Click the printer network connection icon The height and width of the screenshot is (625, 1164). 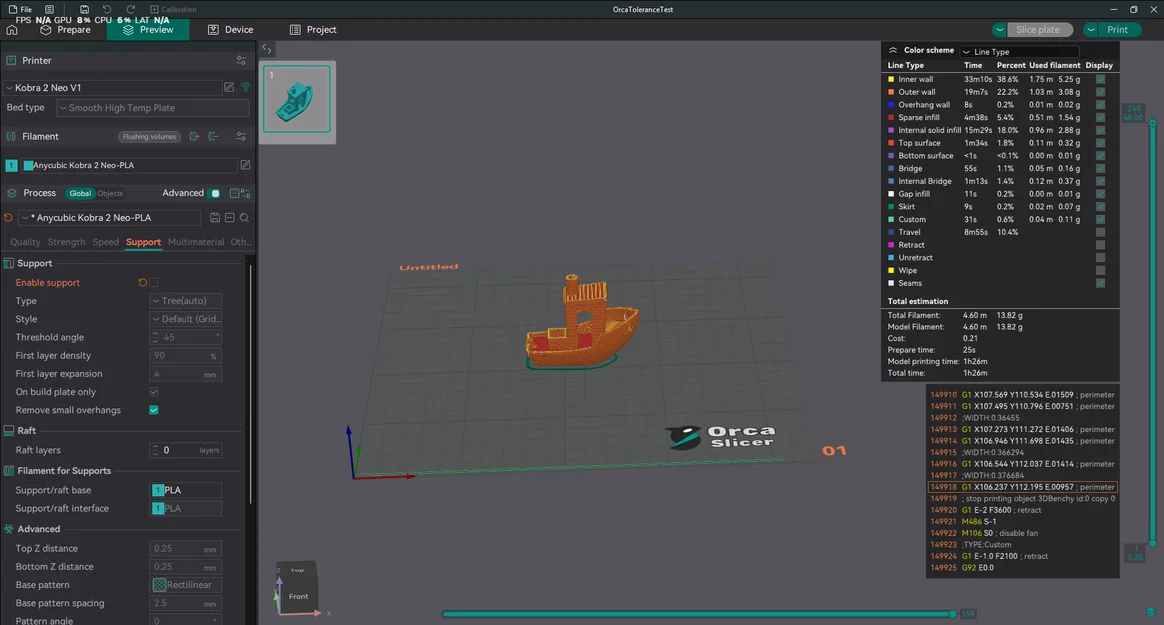pos(246,87)
